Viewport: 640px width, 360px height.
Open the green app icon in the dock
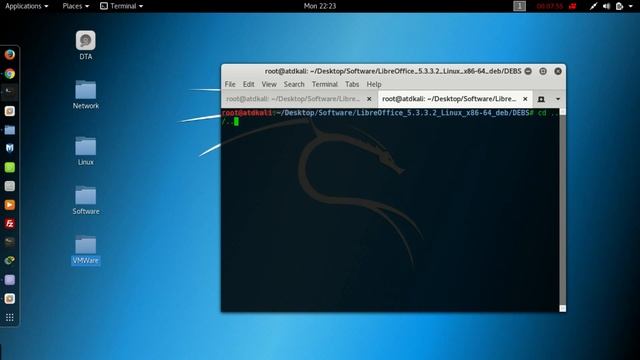tap(10, 167)
